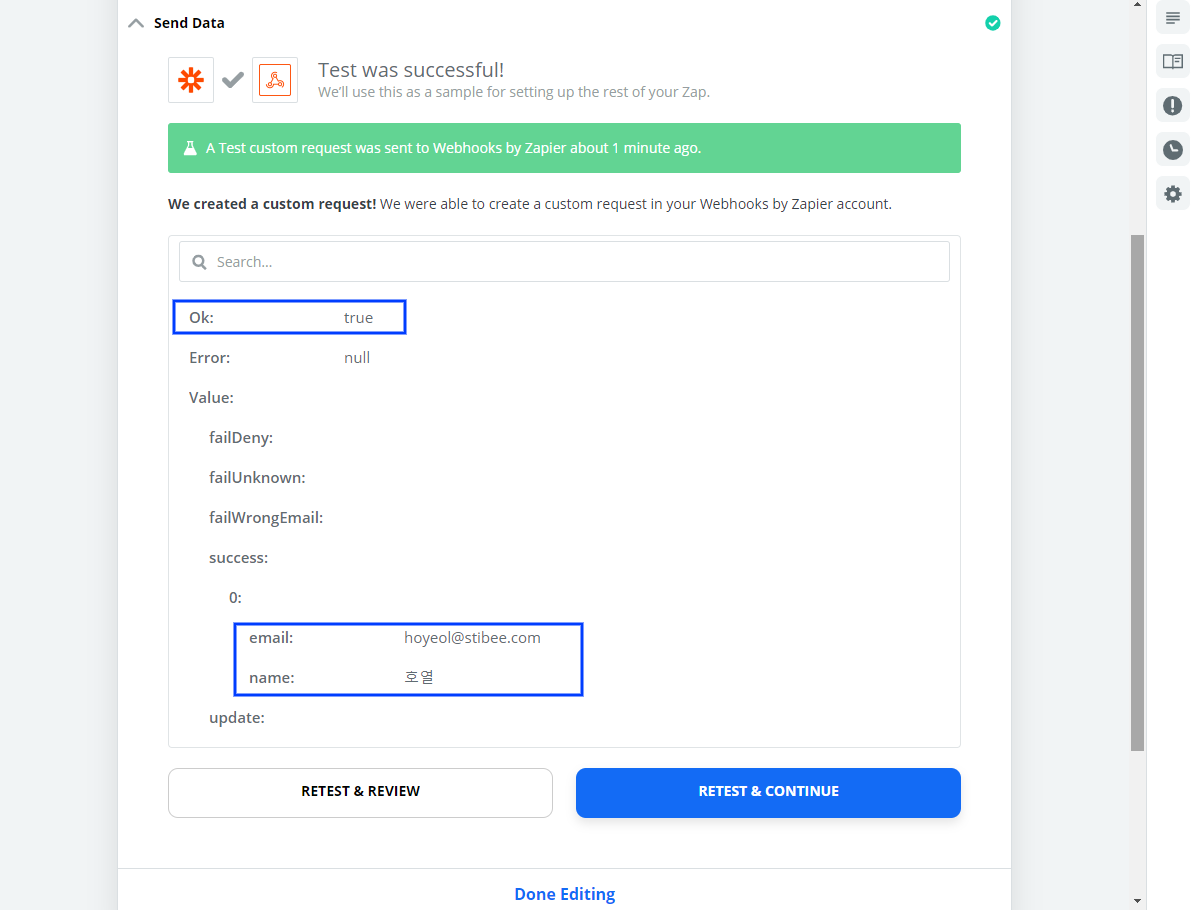The width and height of the screenshot is (1199, 910).
Task: Open the alert exclamation icon in sidebar
Action: point(1173,106)
